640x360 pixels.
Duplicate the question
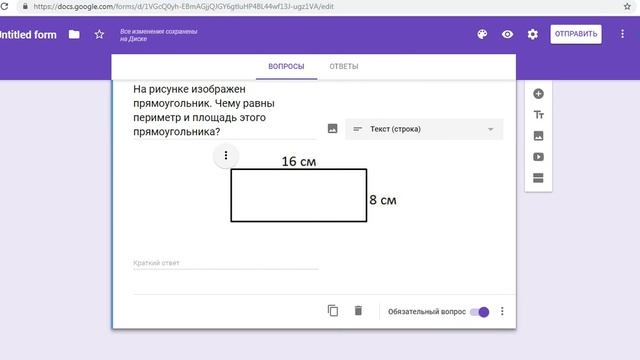click(x=333, y=311)
